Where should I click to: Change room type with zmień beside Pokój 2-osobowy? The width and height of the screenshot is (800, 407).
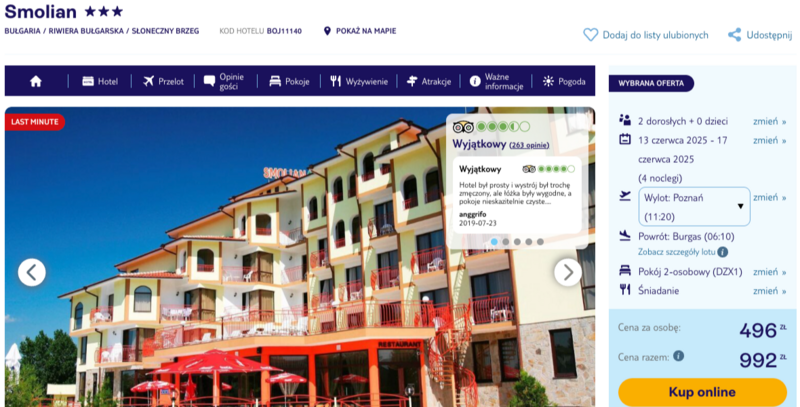(769, 272)
